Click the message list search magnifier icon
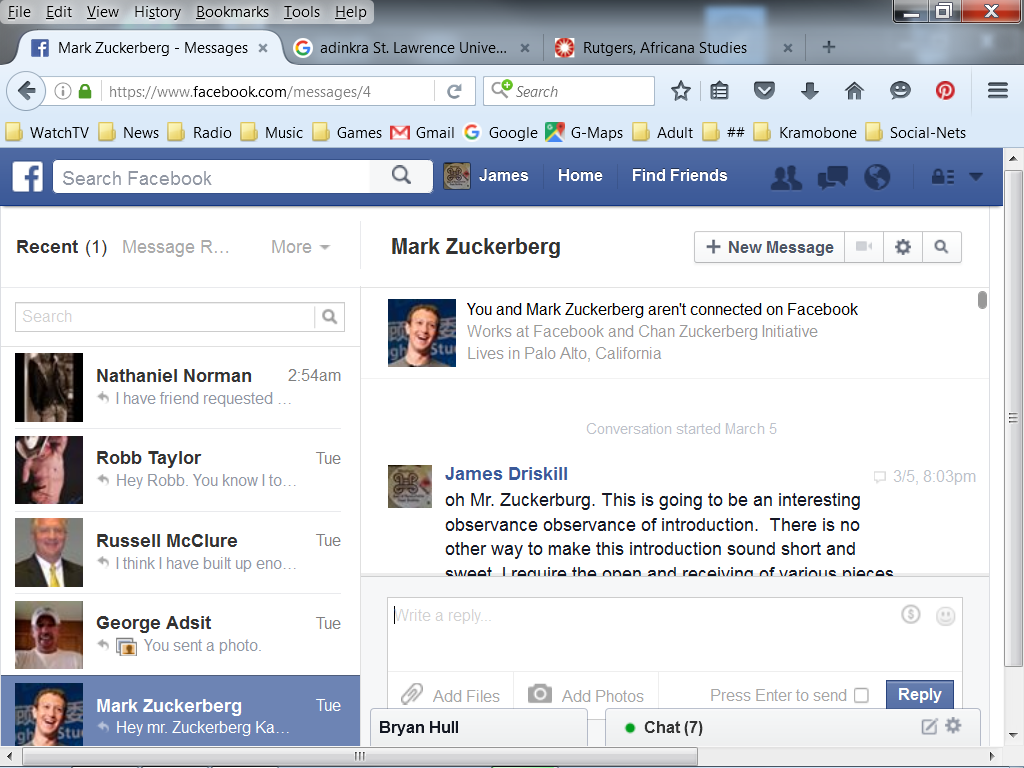 (329, 317)
